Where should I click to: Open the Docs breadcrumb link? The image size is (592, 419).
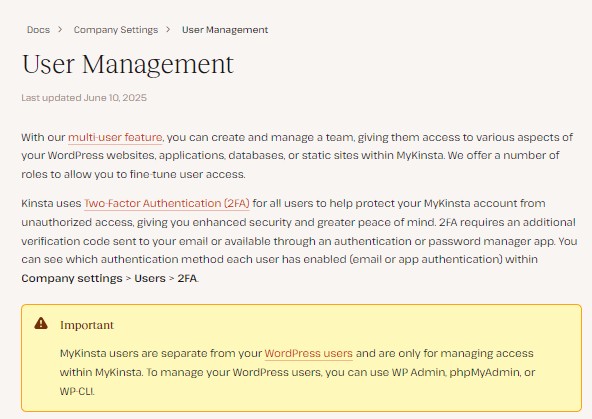pyautogui.click(x=39, y=30)
